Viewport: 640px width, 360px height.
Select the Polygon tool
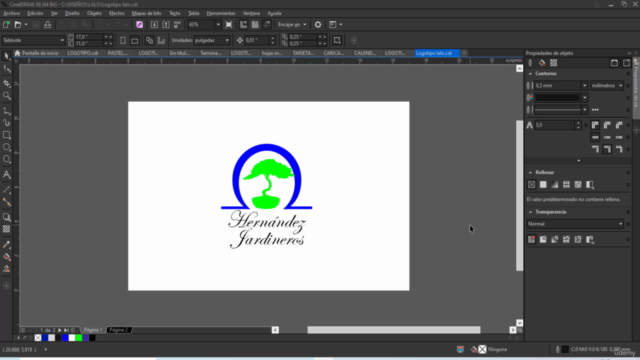pyautogui.click(x=7, y=160)
